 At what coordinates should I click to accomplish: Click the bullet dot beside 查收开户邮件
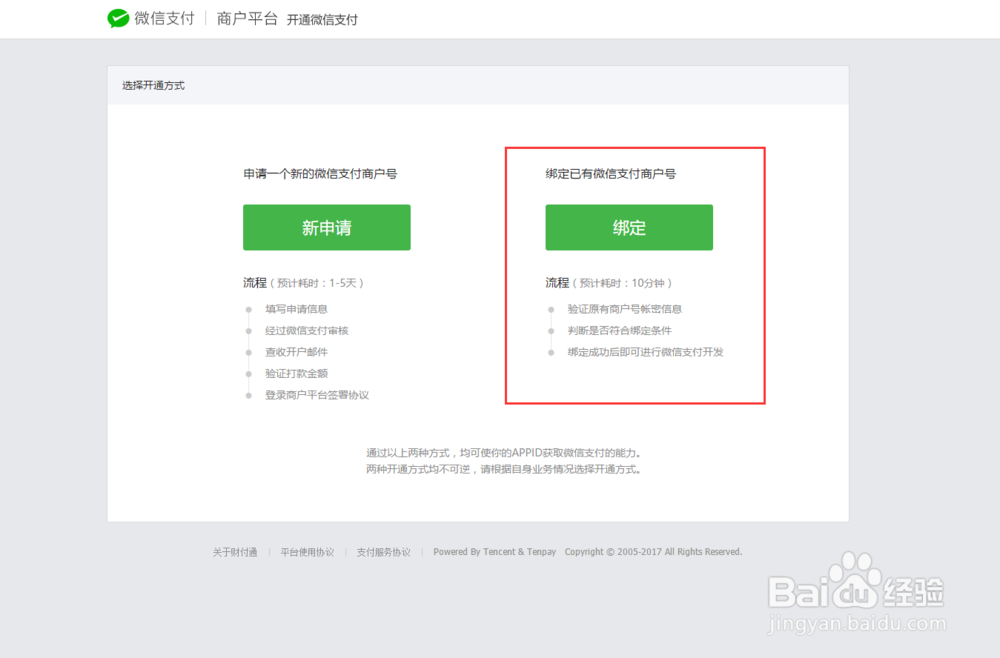pyautogui.click(x=246, y=352)
